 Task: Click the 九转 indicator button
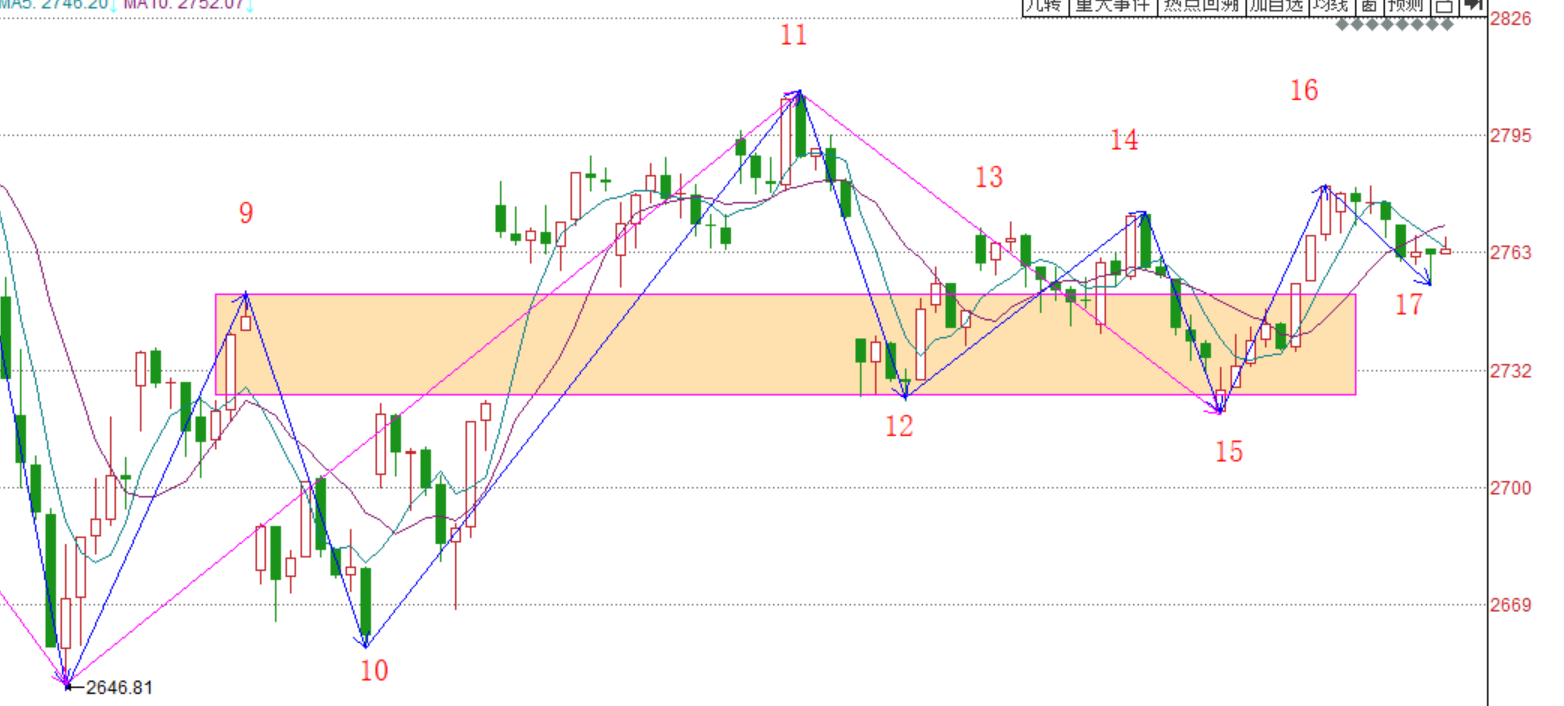(1044, 6)
